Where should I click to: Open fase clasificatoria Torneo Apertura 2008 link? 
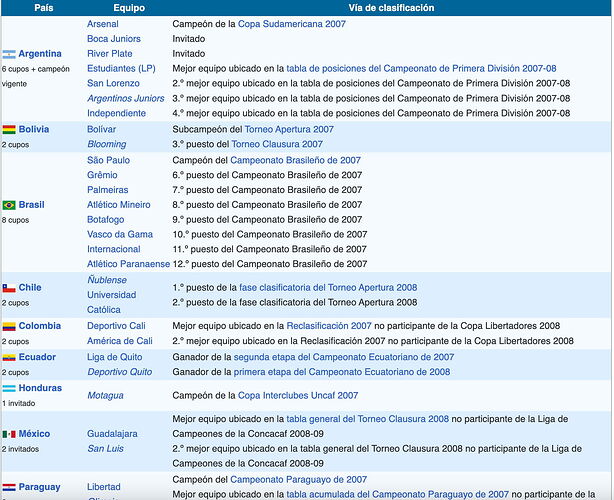click(328, 287)
